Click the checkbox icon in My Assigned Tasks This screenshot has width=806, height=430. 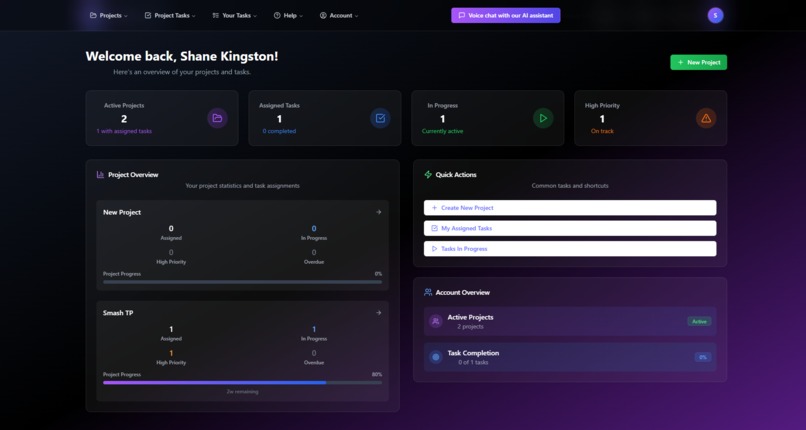(x=434, y=228)
